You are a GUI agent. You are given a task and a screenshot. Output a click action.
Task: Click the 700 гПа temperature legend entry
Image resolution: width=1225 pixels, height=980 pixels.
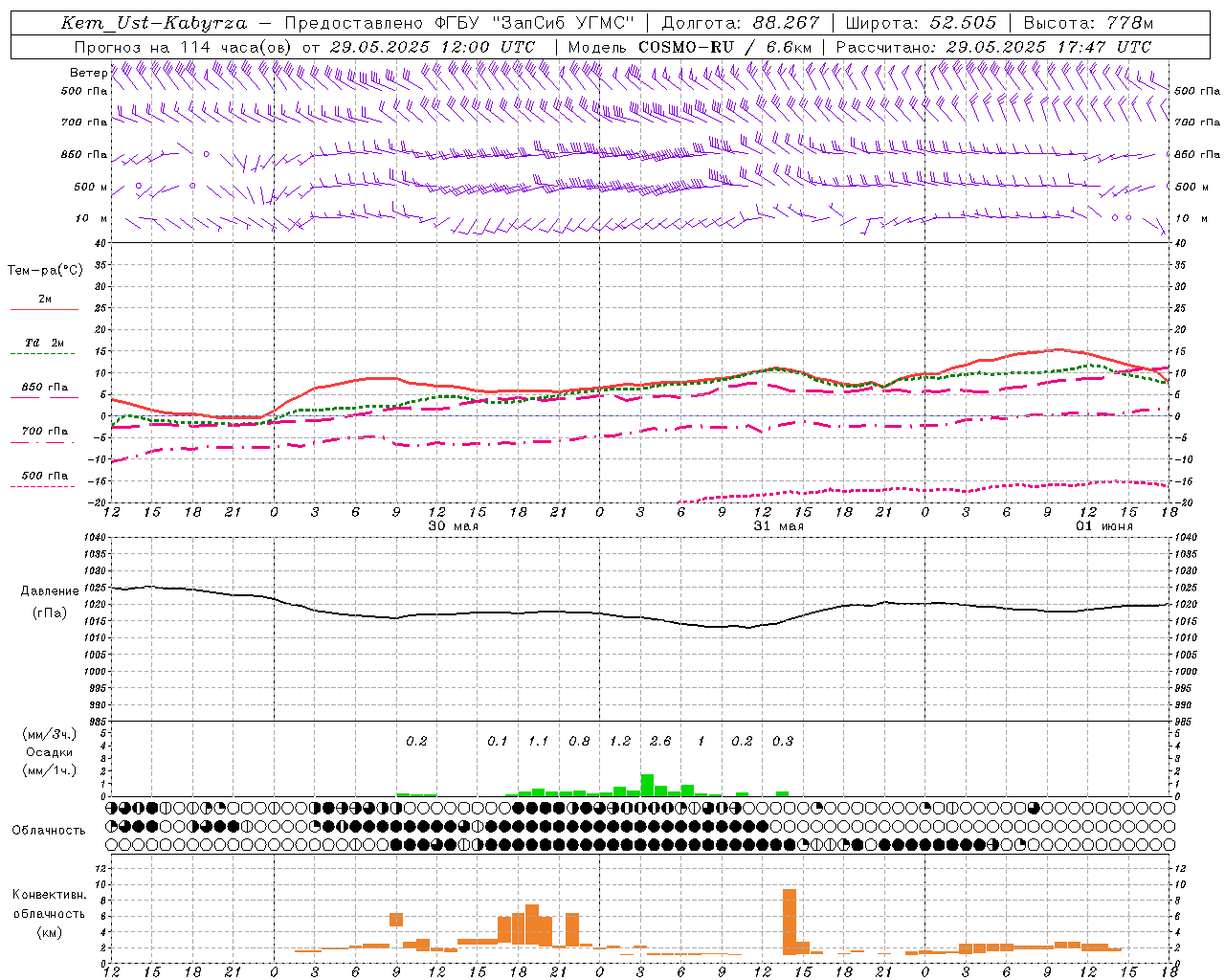pos(44,432)
